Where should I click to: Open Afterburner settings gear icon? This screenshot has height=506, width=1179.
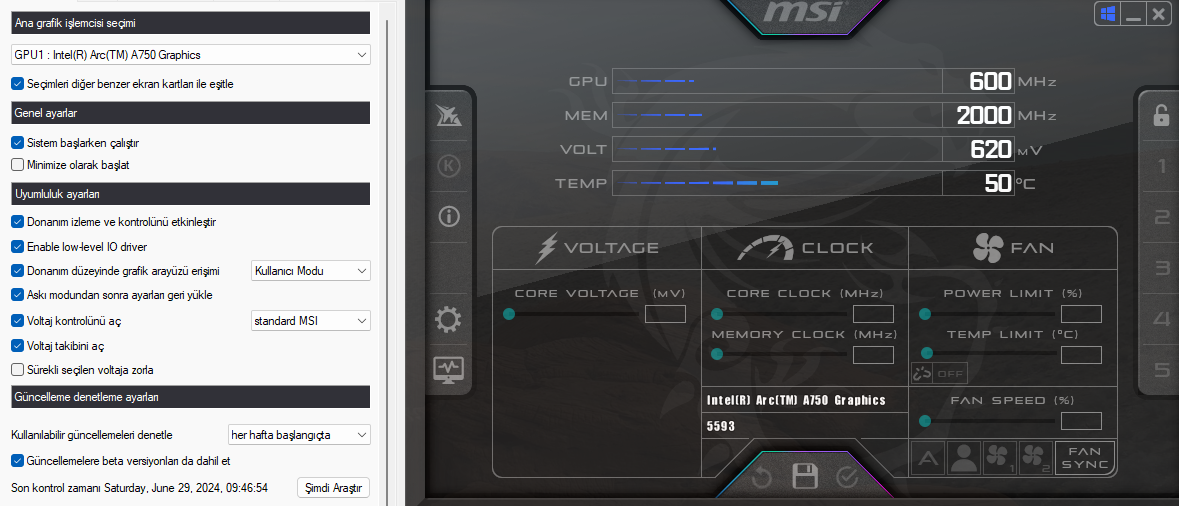[x=449, y=320]
